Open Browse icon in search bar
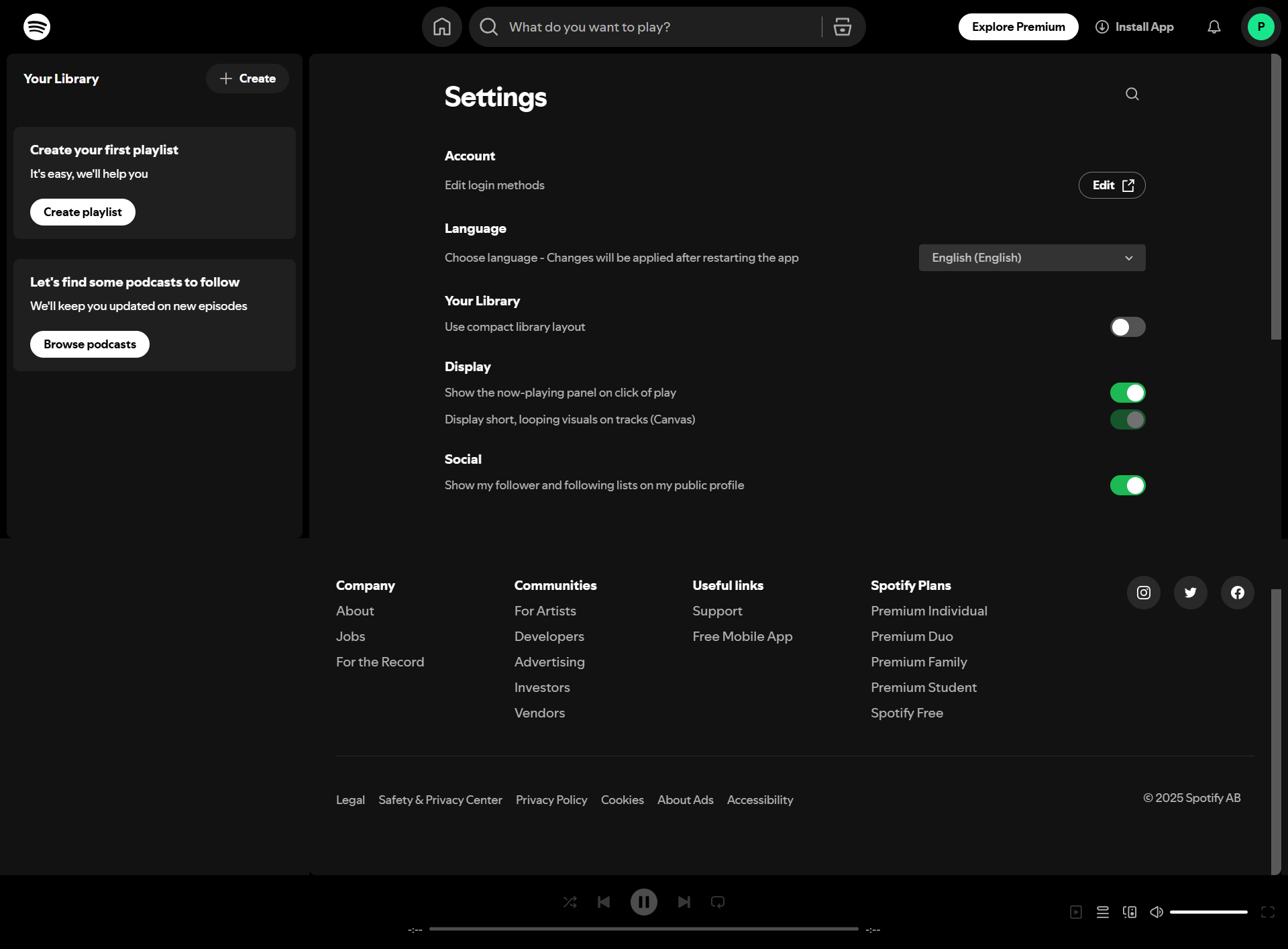 (x=843, y=27)
